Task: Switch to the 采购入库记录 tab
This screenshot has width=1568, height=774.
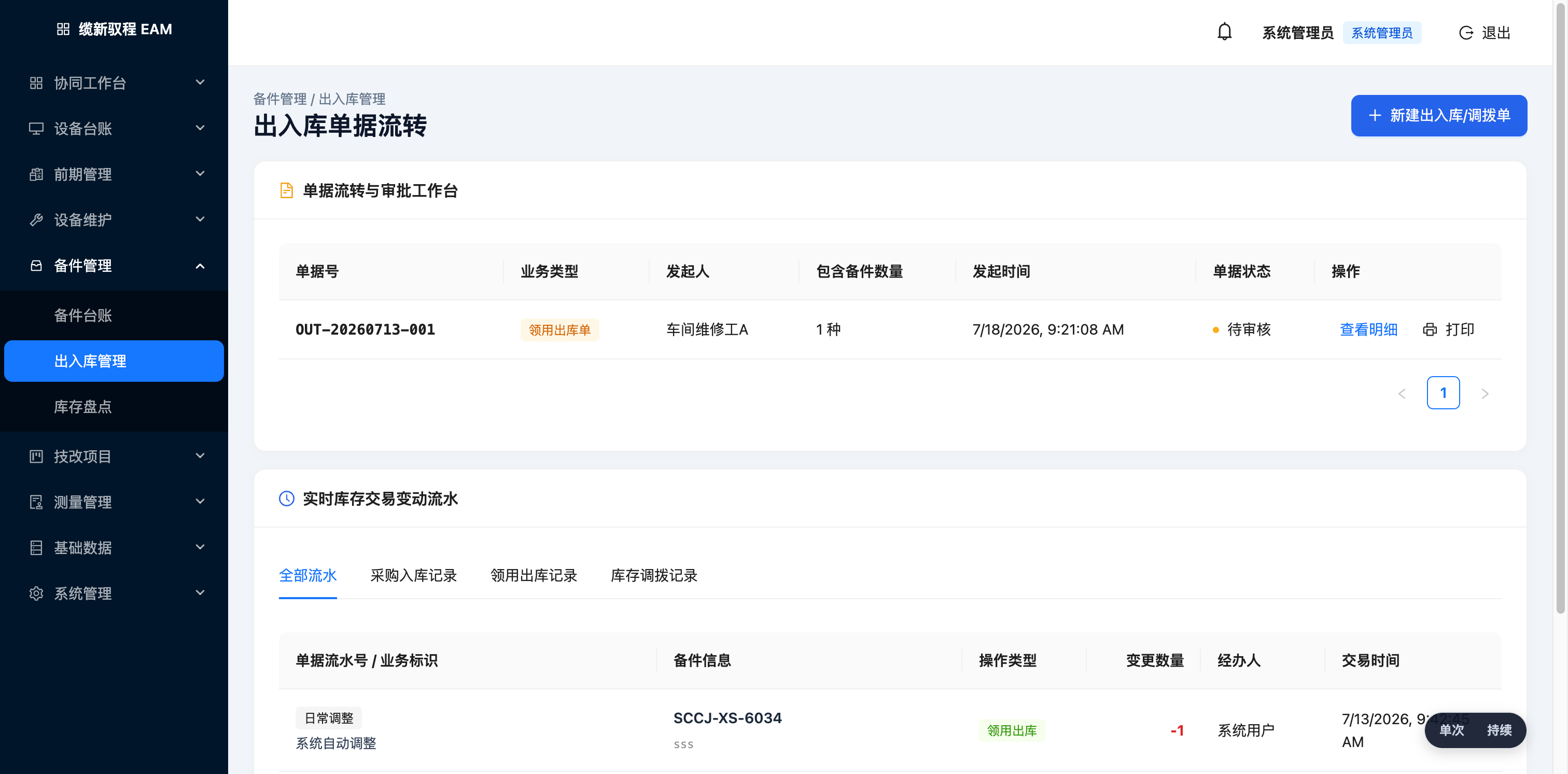Action: click(413, 575)
